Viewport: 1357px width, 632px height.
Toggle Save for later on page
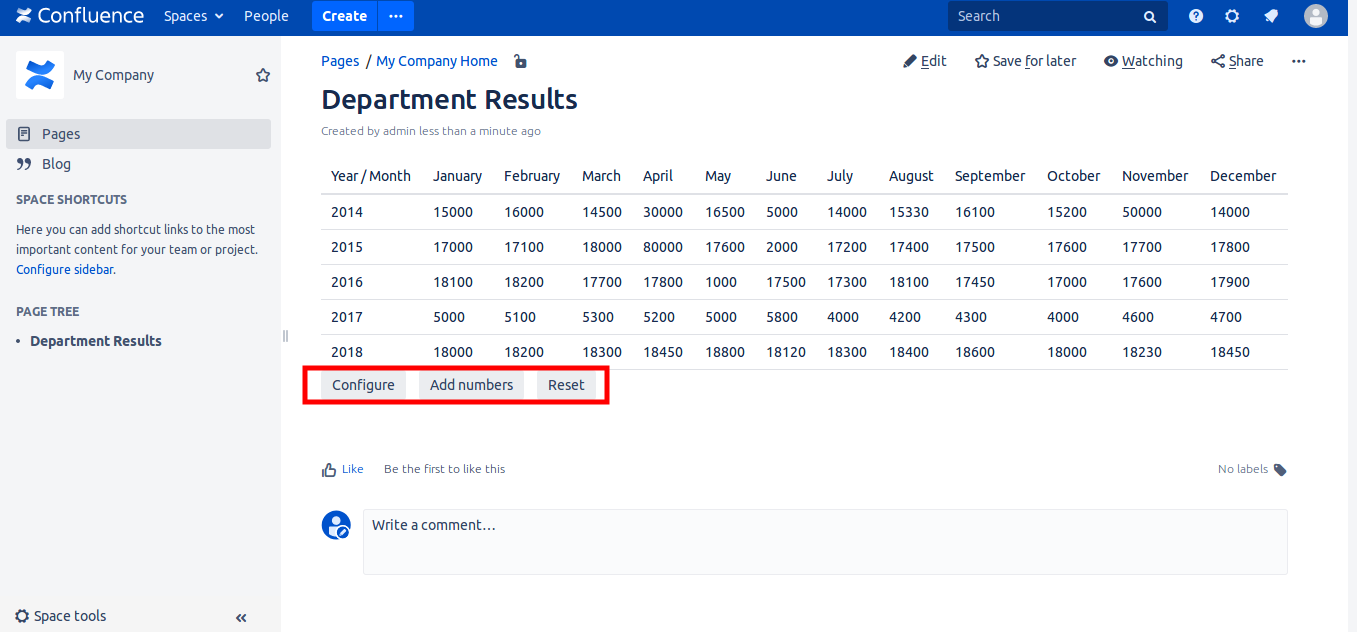click(1025, 61)
